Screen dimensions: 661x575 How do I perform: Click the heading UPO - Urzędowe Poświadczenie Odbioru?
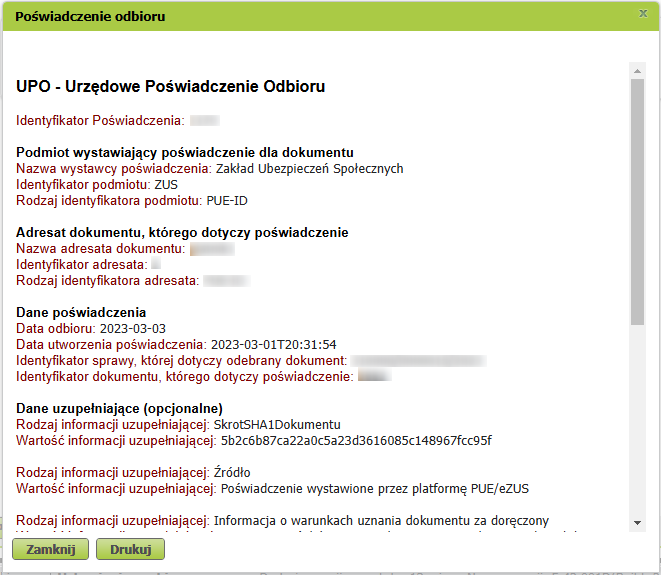pos(171,86)
